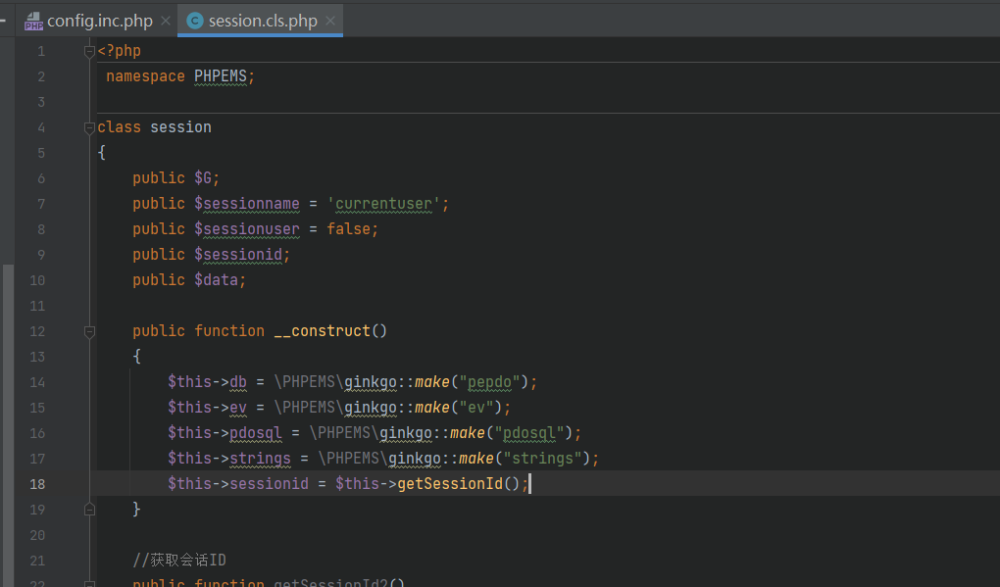Click the PHPEMS namespace name on line 2
The image size is (1000, 587).
(220, 76)
